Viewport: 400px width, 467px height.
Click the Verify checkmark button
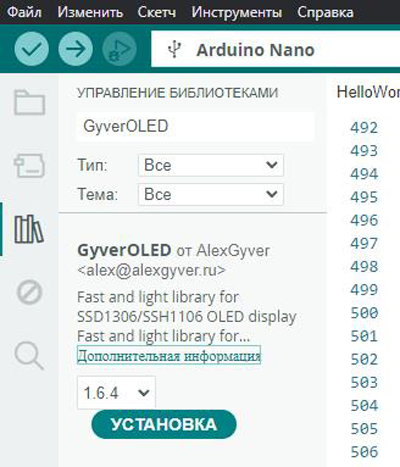tap(32, 49)
